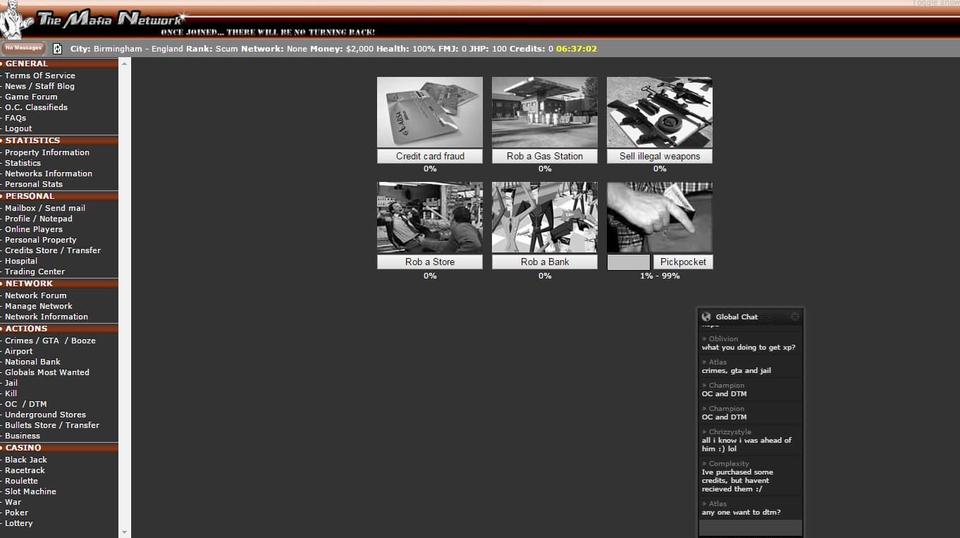The width and height of the screenshot is (960, 538).
Task: Click the gas station robbery image
Action: click(544, 112)
